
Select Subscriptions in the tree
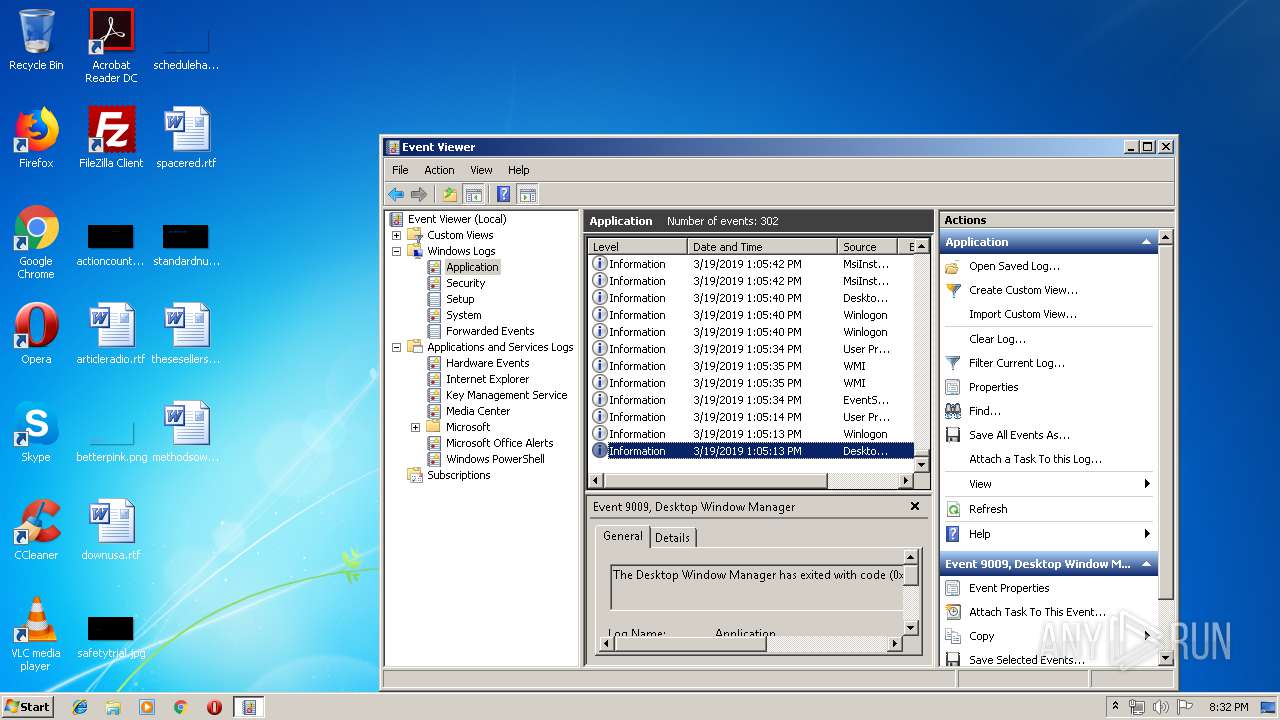pyautogui.click(x=458, y=475)
